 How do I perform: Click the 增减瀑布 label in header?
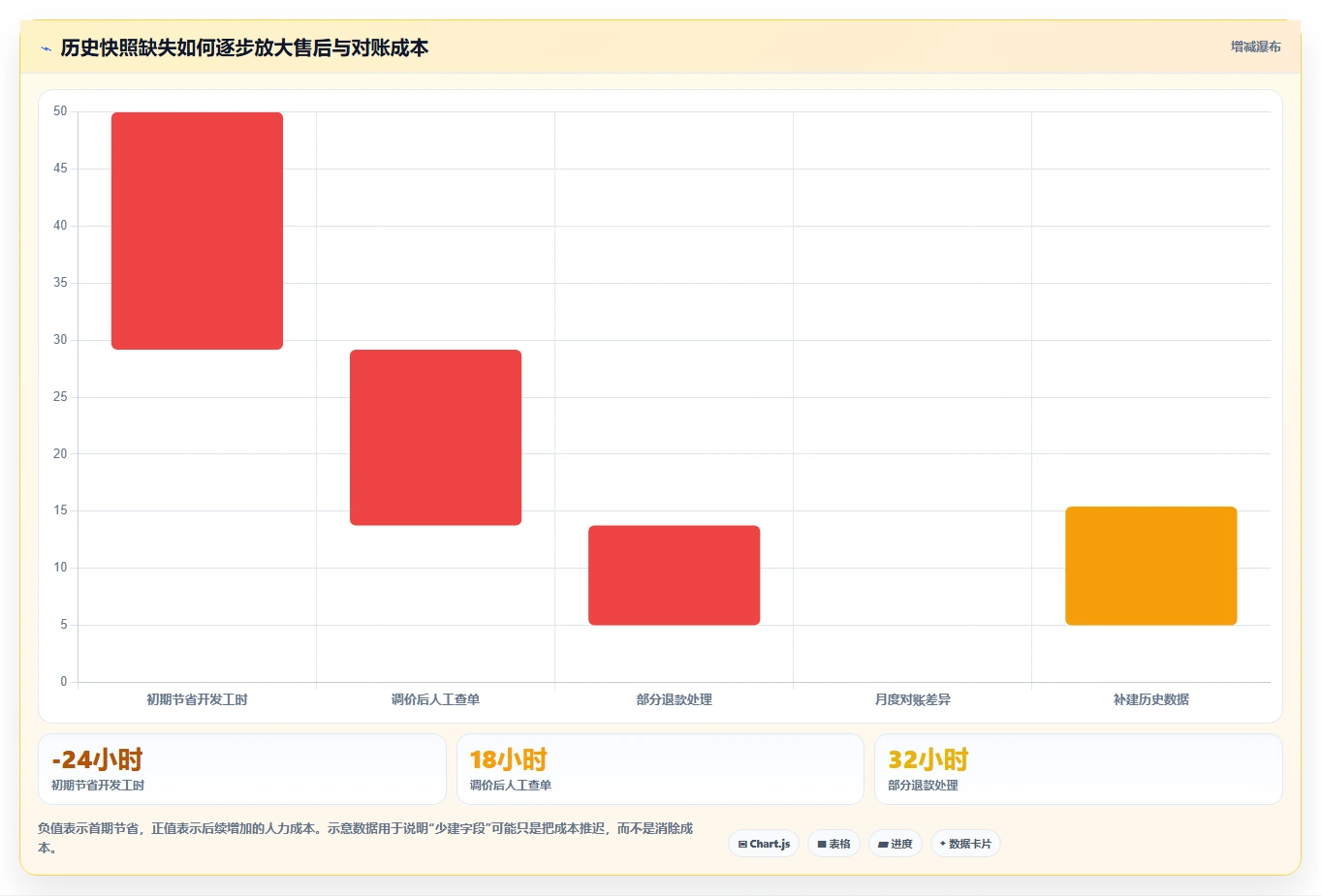1256,46
